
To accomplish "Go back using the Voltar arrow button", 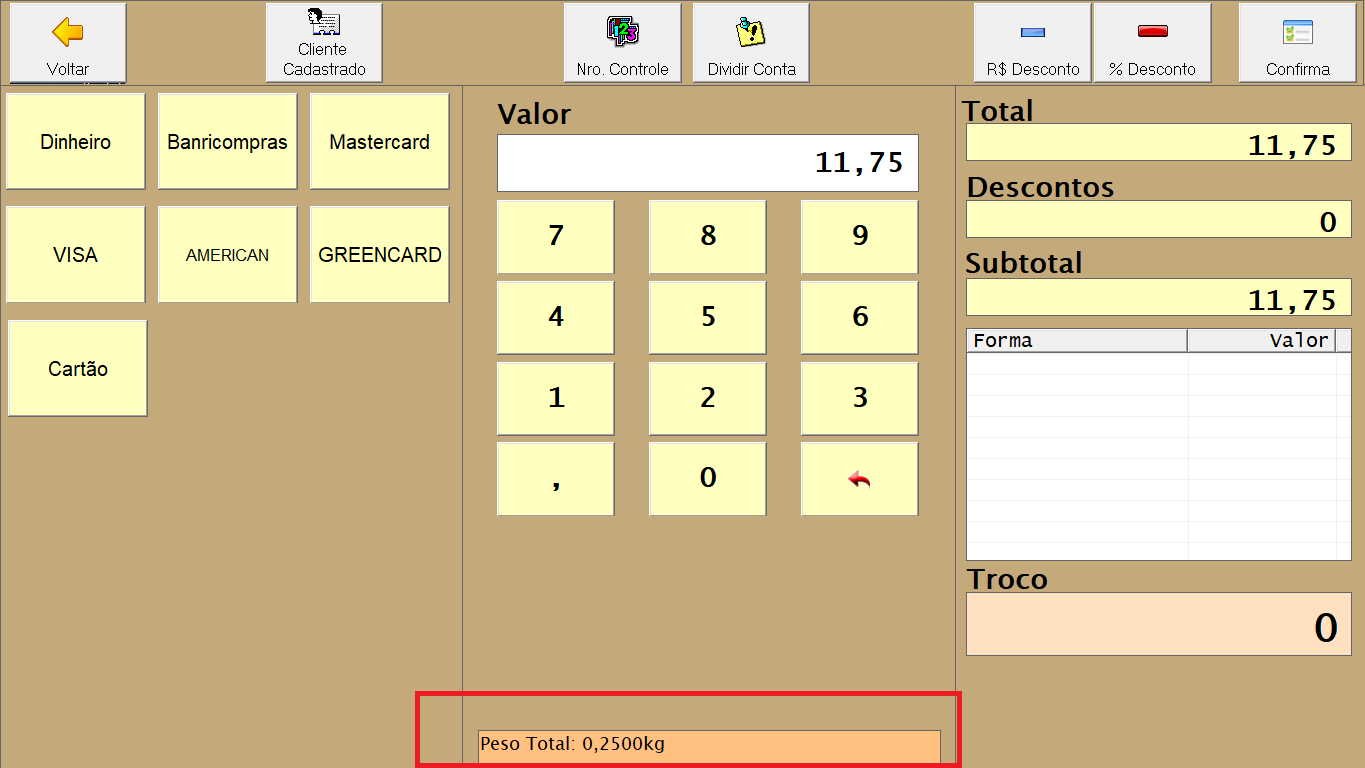I will pos(68,43).
